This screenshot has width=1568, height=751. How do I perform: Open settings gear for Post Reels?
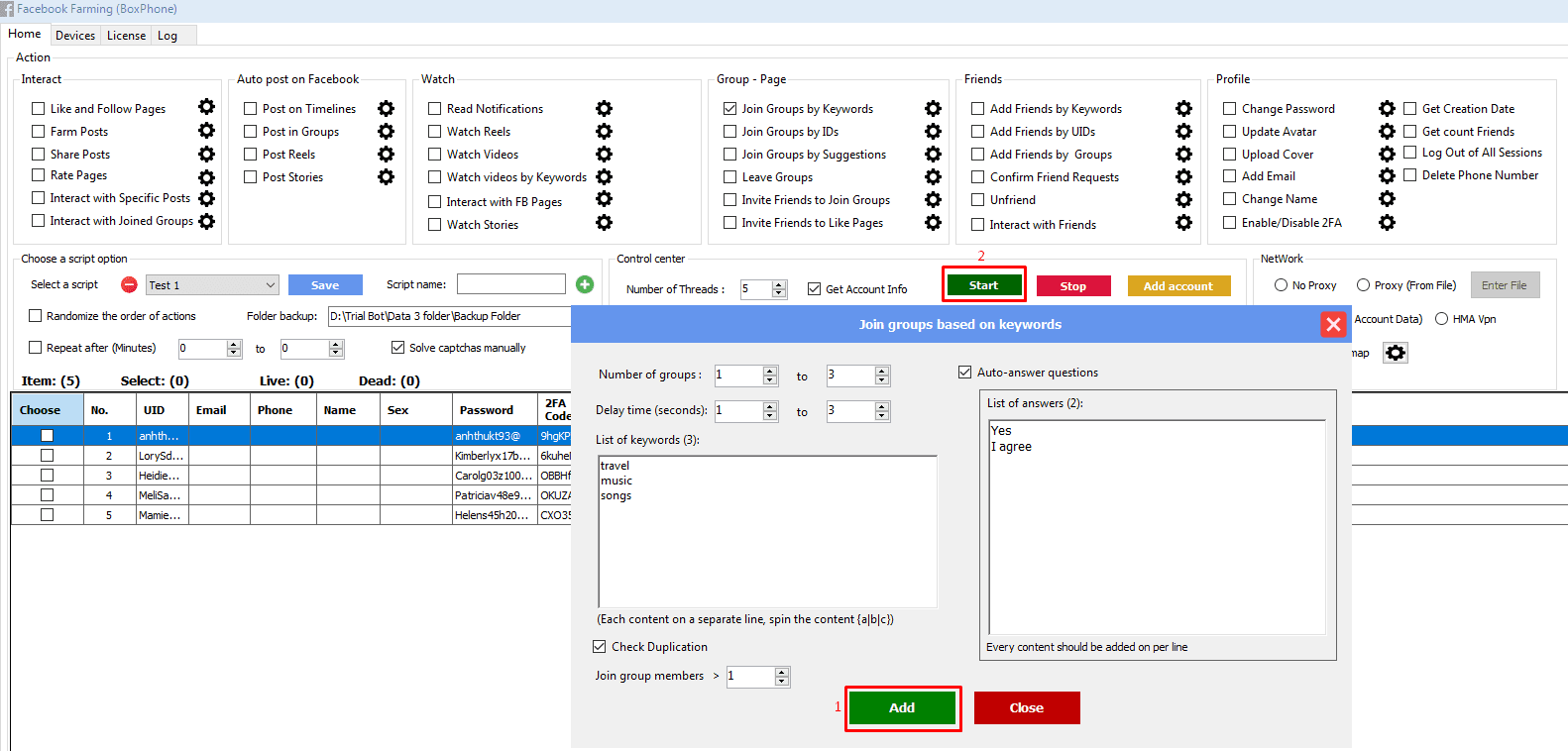pos(386,154)
